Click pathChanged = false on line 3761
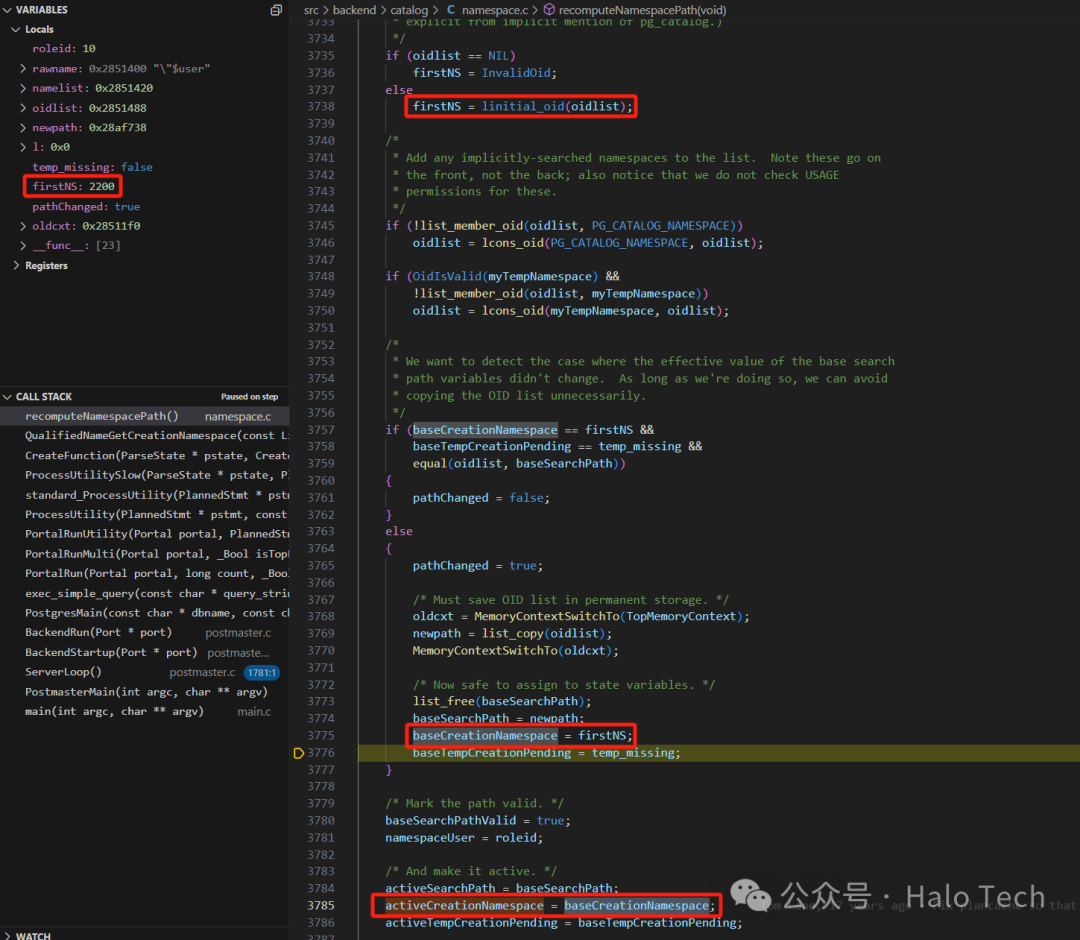 point(481,498)
